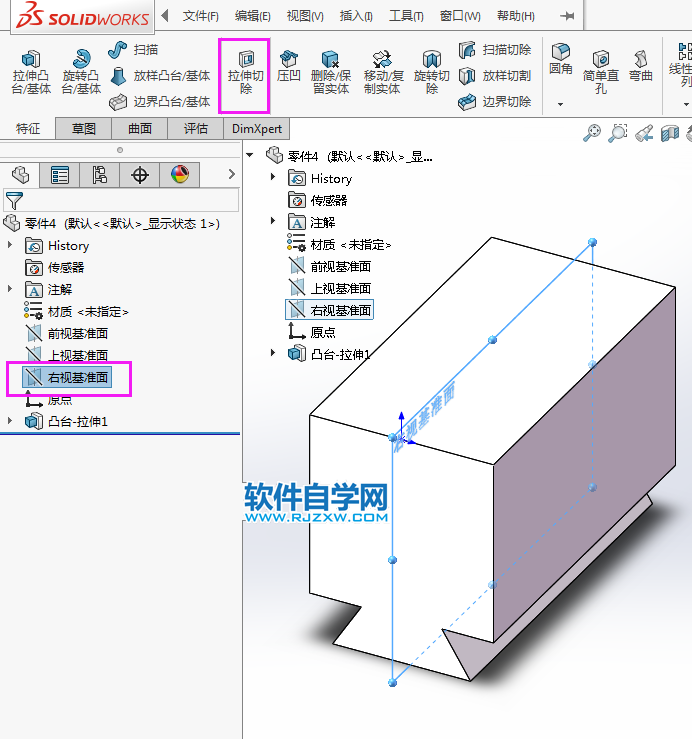
Task: Pin the menu bar with pushpin
Action: click(x=567, y=16)
